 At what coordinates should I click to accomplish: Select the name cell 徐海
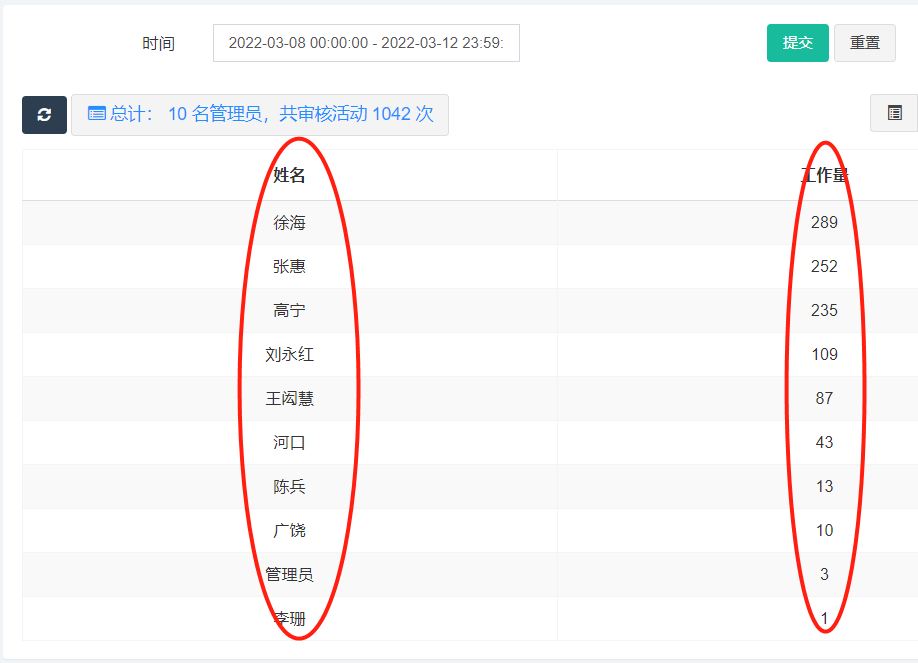(289, 223)
